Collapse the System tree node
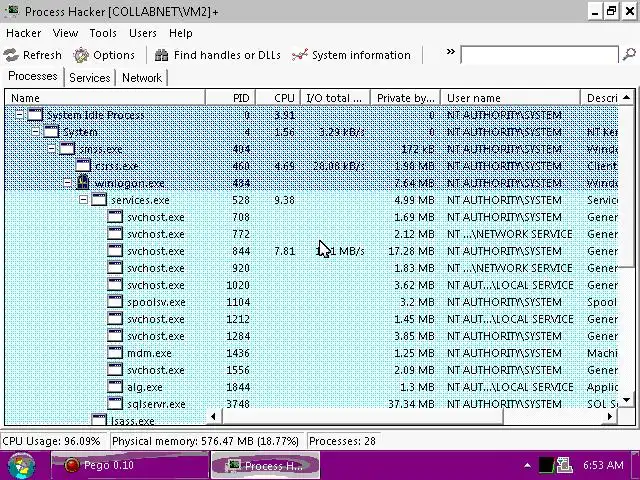The height and width of the screenshot is (480, 640). coord(35,131)
